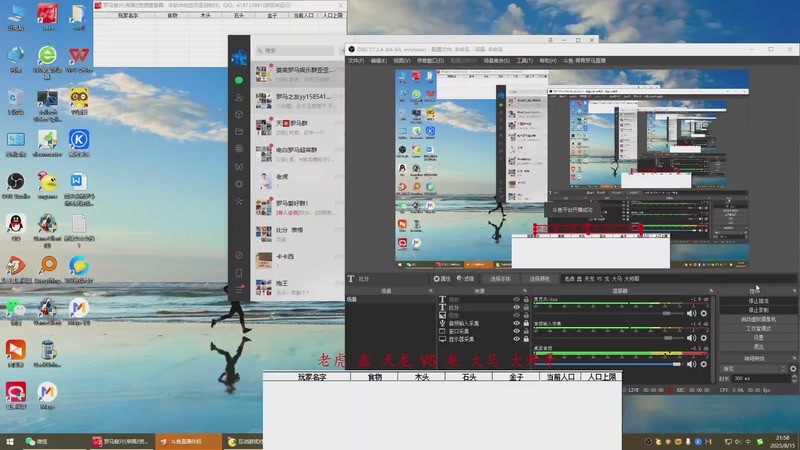
Task: Open WeChat three-line menu icon in sidebar
Action: pos(239,290)
